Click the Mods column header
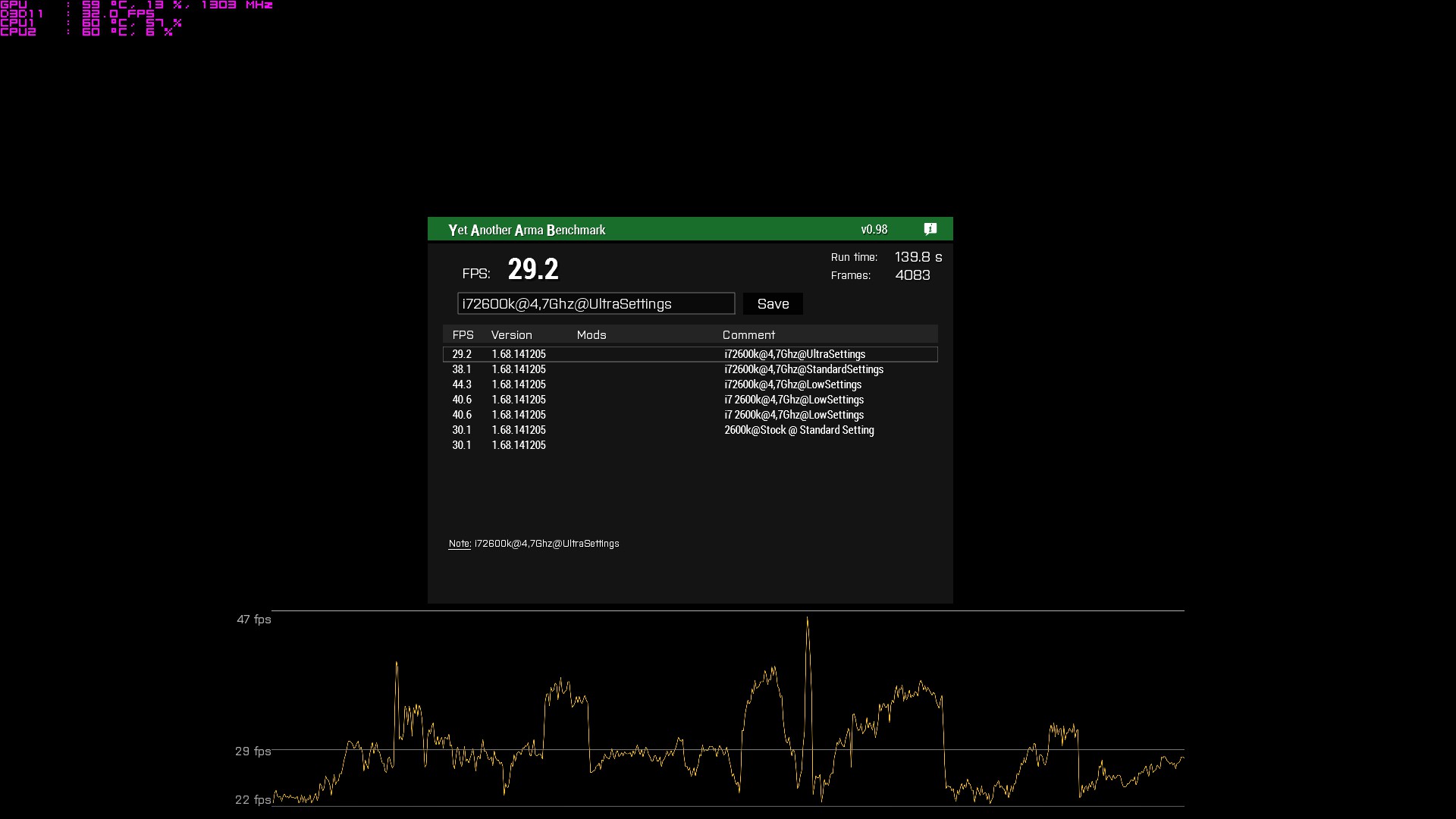This screenshot has height=819, width=1456. click(591, 334)
